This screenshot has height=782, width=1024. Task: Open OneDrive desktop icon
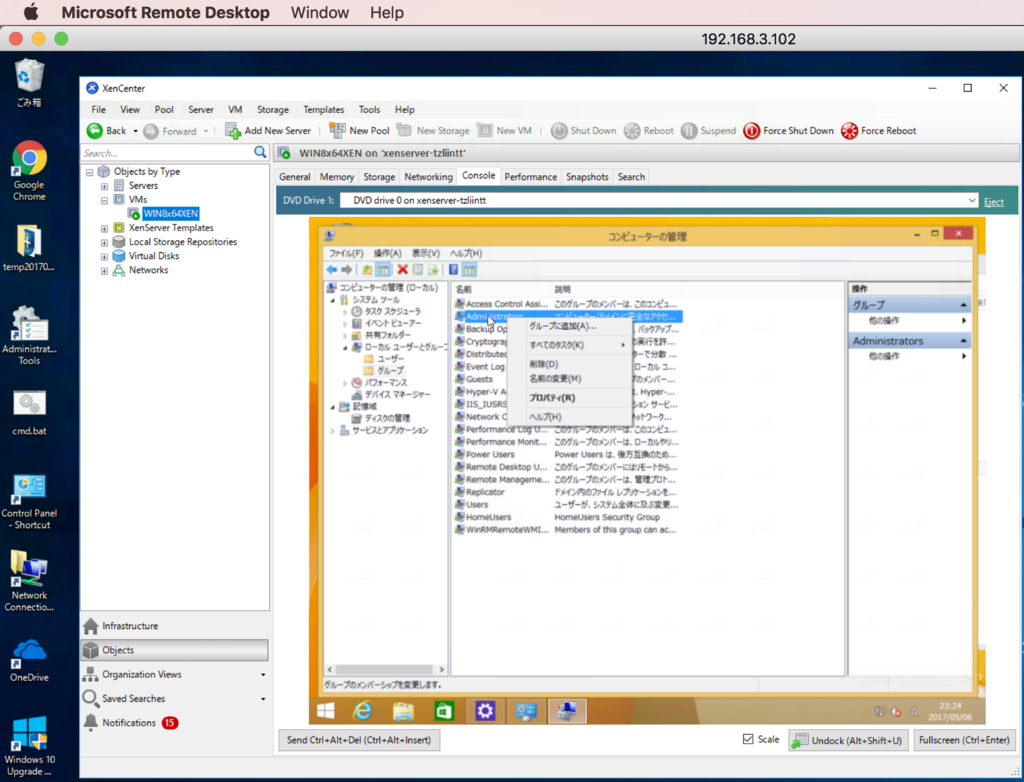[29, 660]
